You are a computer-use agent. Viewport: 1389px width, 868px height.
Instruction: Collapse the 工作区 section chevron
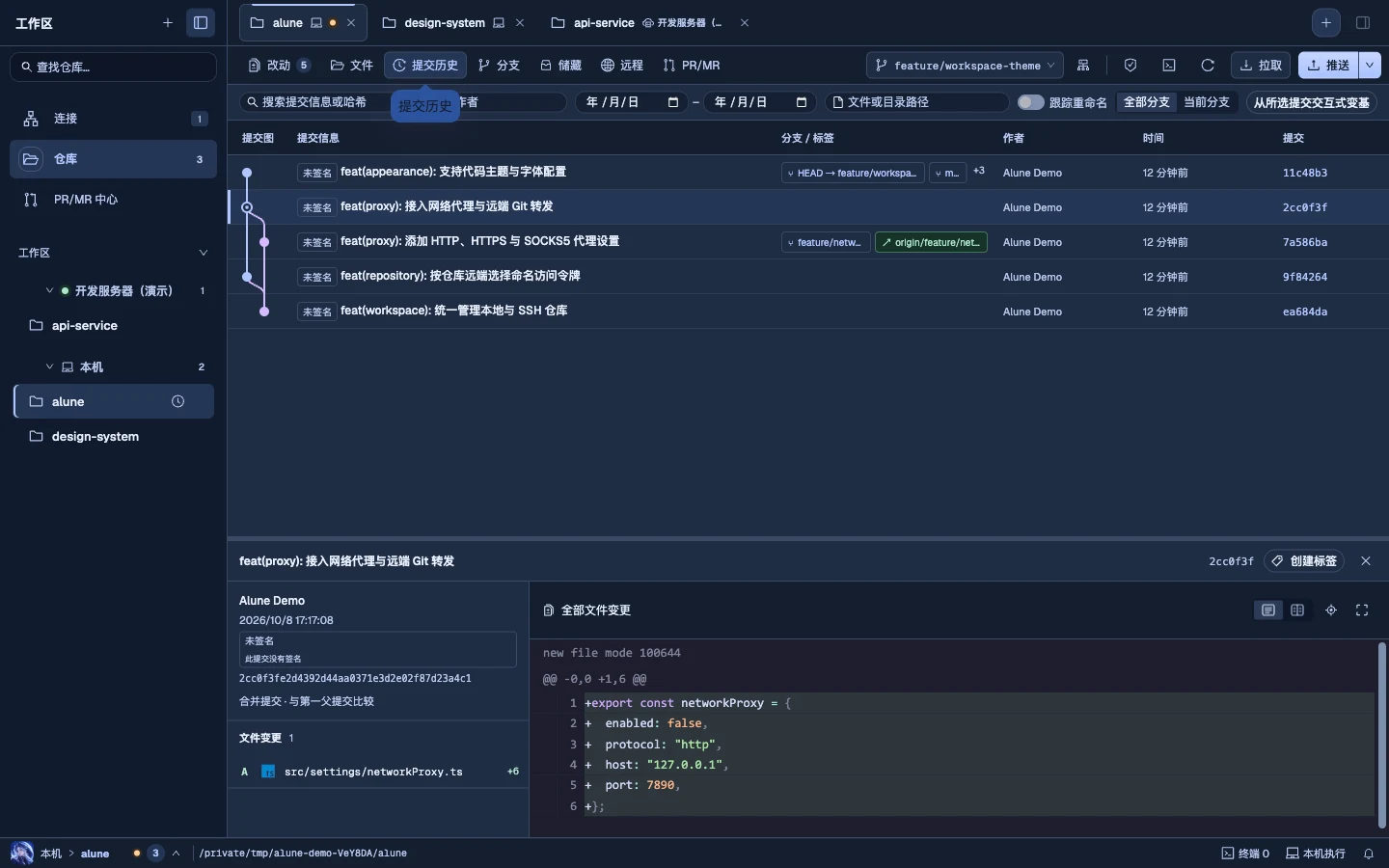[204, 253]
